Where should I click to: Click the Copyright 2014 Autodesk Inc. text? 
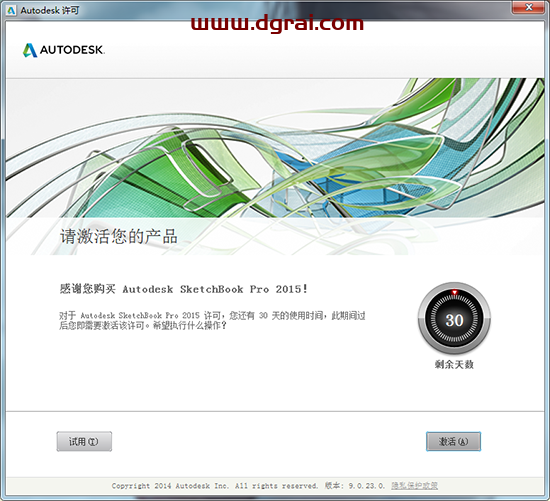coord(170,486)
